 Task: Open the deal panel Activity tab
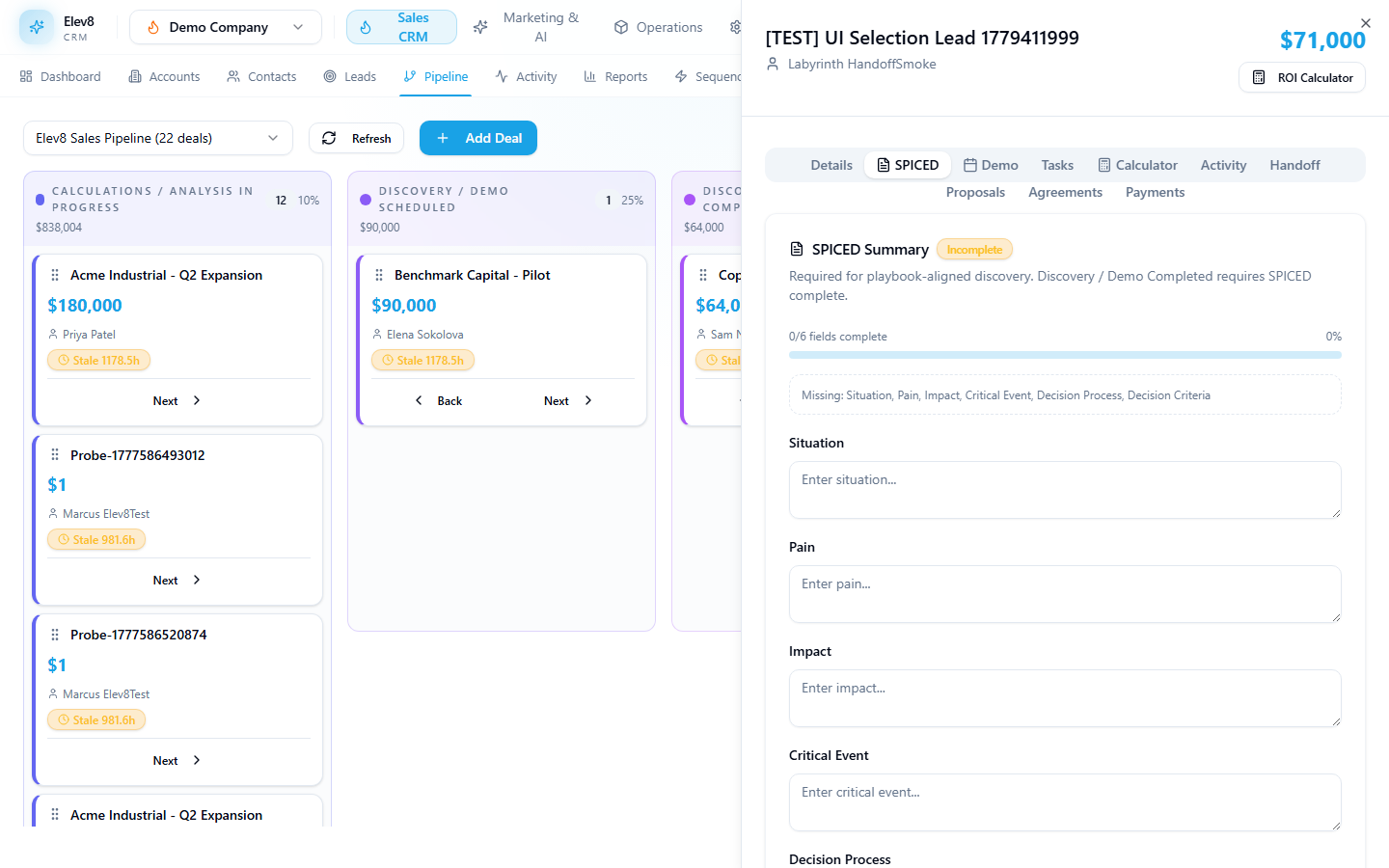1223,165
